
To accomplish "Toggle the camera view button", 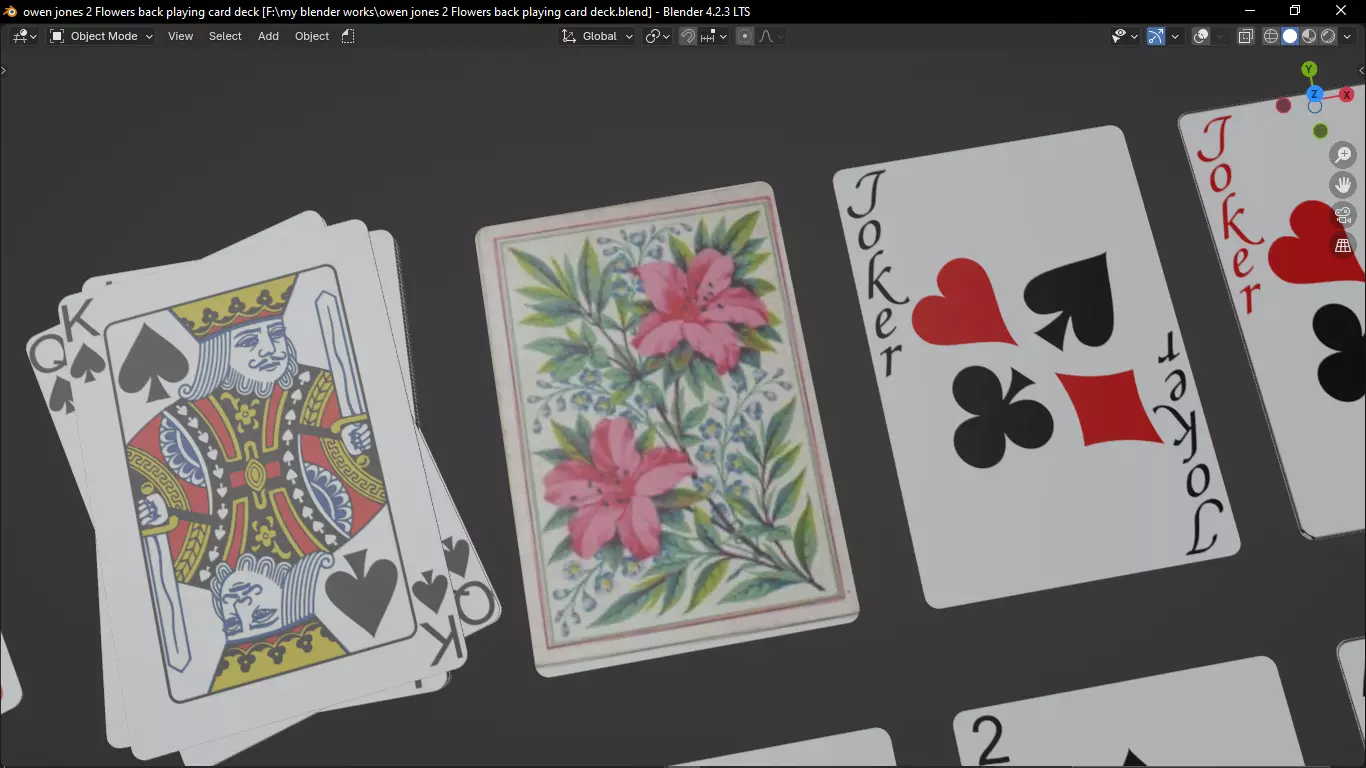I will tap(1343, 215).
